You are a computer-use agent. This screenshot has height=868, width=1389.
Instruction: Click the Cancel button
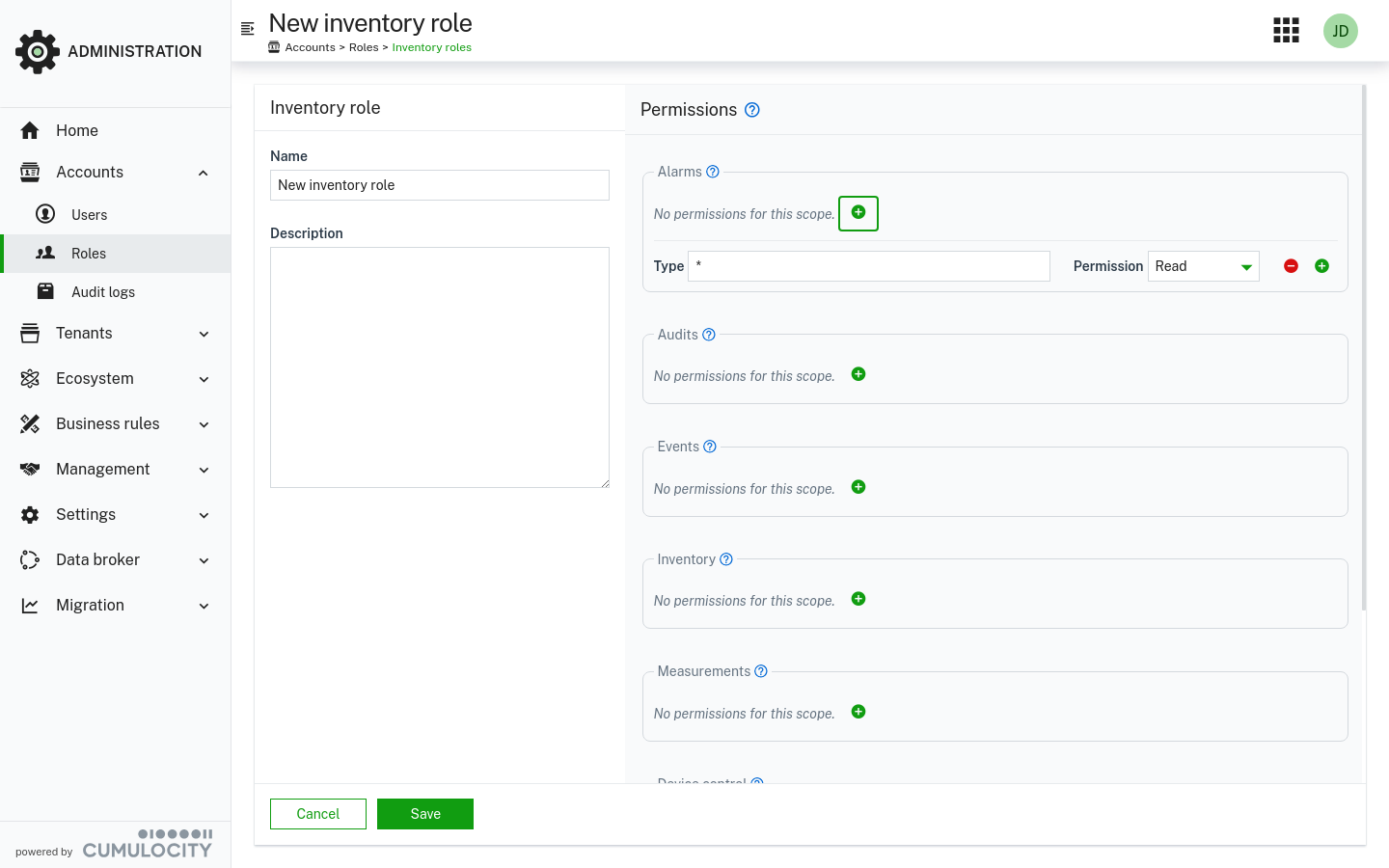(x=318, y=814)
